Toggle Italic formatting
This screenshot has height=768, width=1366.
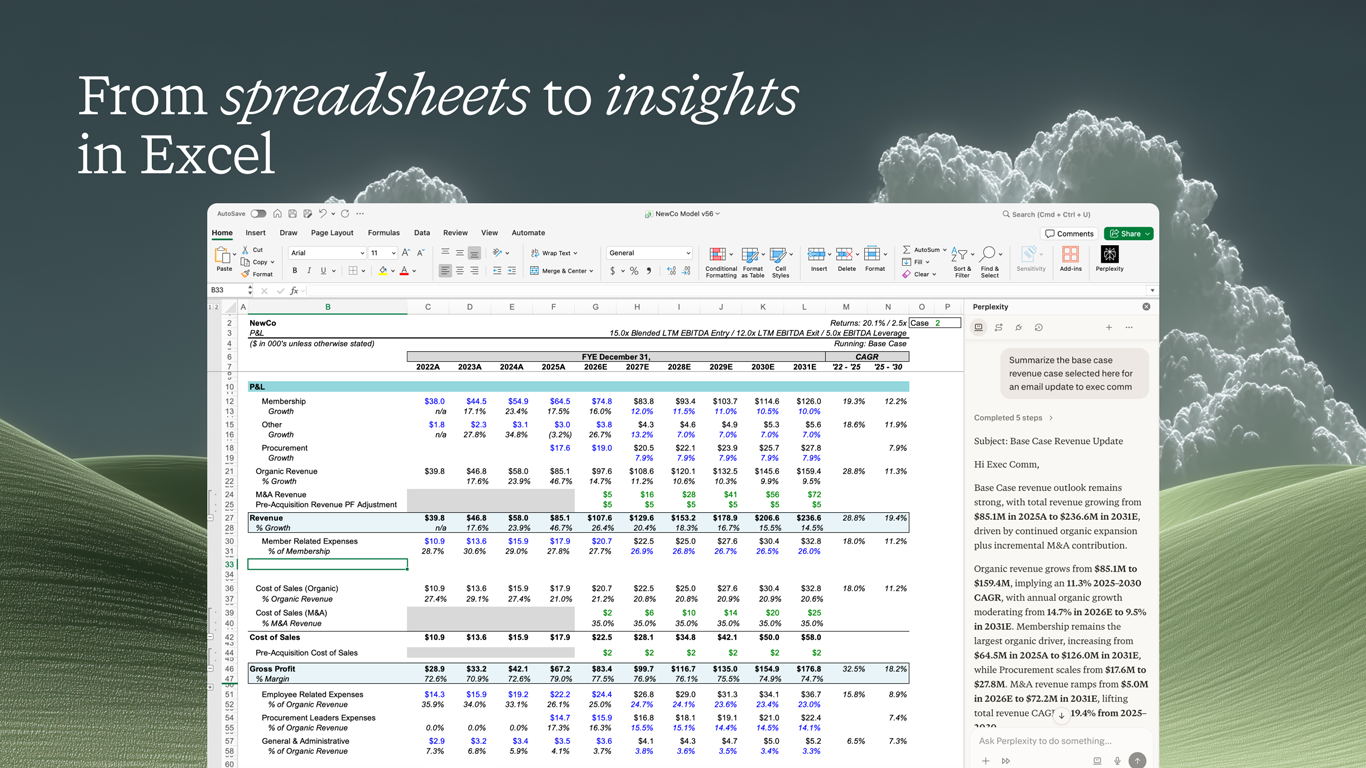coord(309,271)
